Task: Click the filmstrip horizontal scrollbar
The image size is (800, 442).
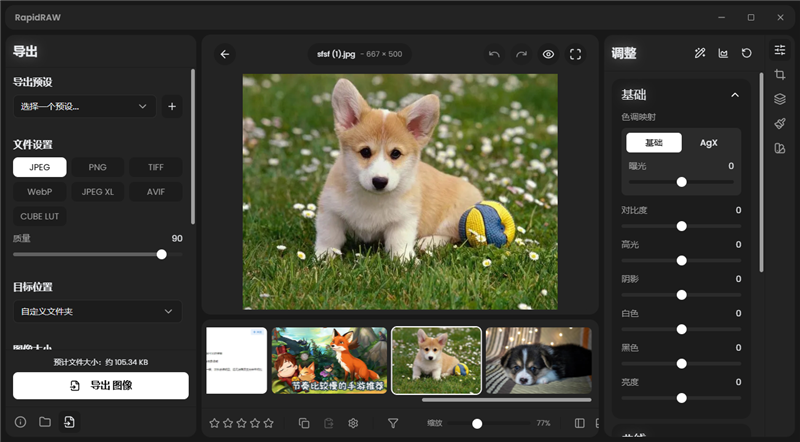Action: [507, 400]
